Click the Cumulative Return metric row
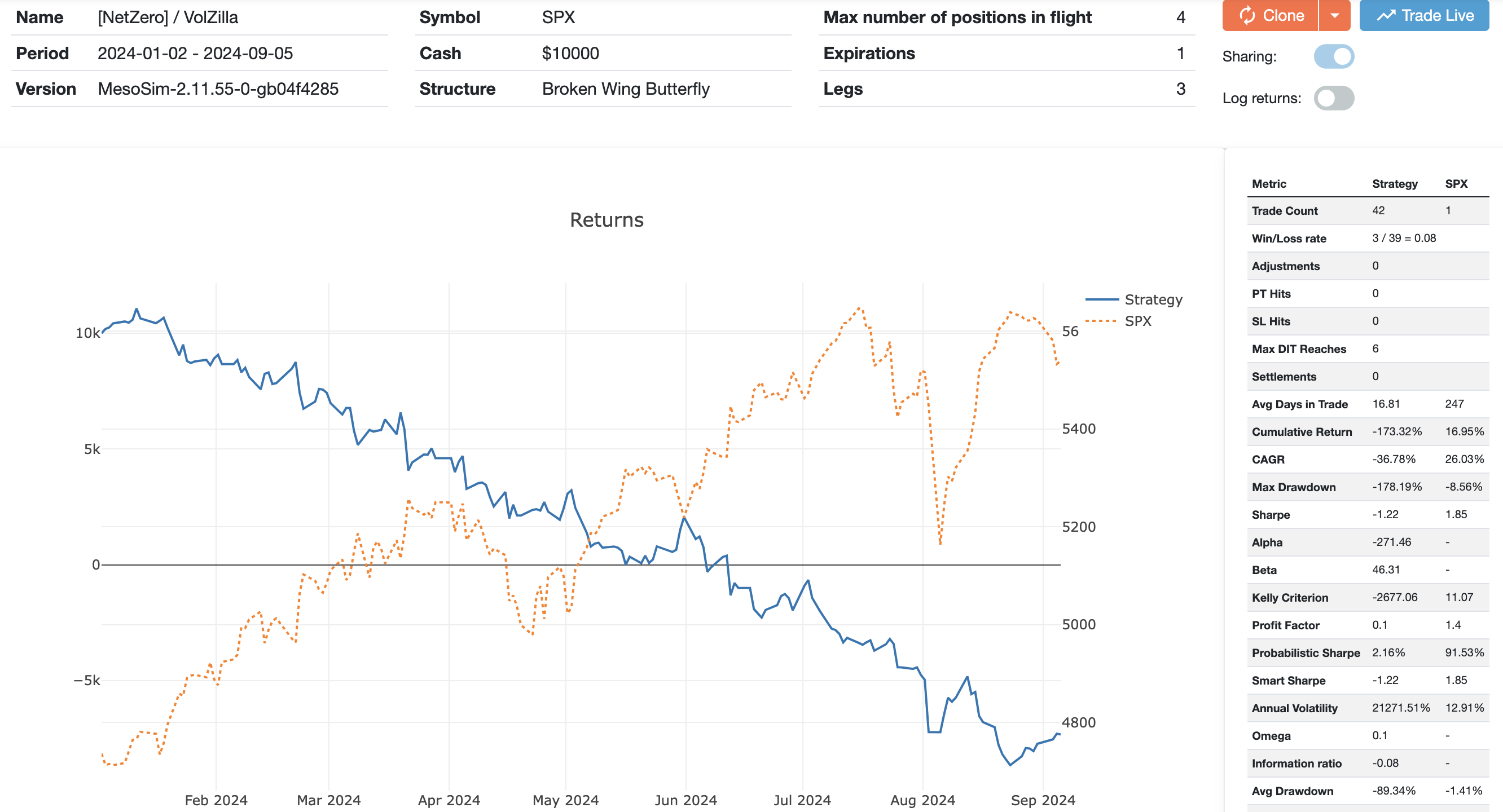This screenshot has height=812, width=1503. [x=1302, y=432]
